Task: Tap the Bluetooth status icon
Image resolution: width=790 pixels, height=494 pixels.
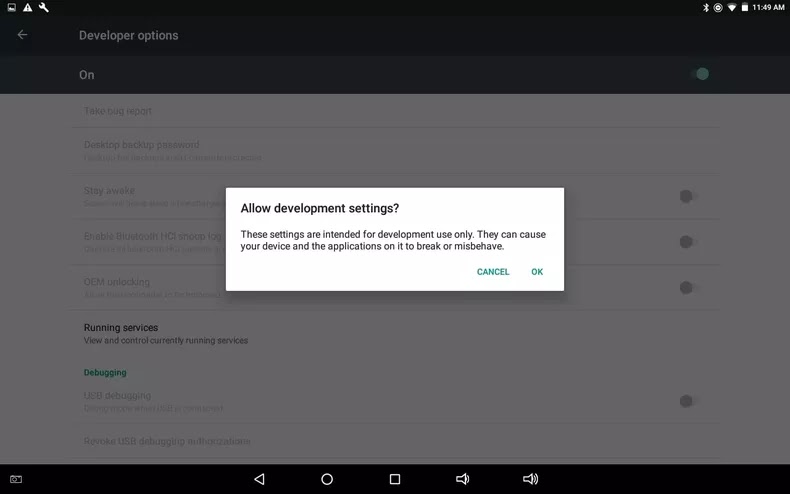Action: tap(706, 8)
